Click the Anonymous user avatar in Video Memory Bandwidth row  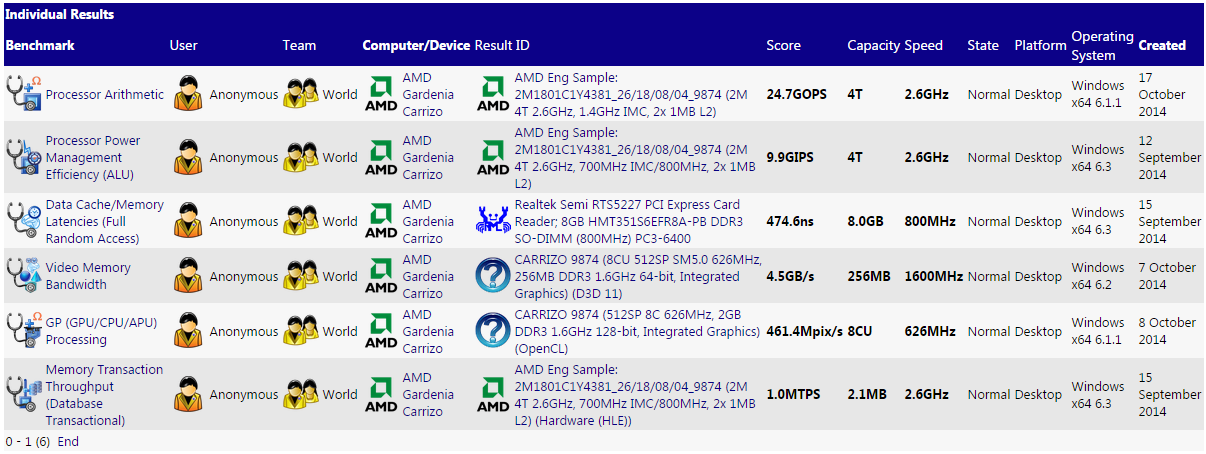(188, 276)
